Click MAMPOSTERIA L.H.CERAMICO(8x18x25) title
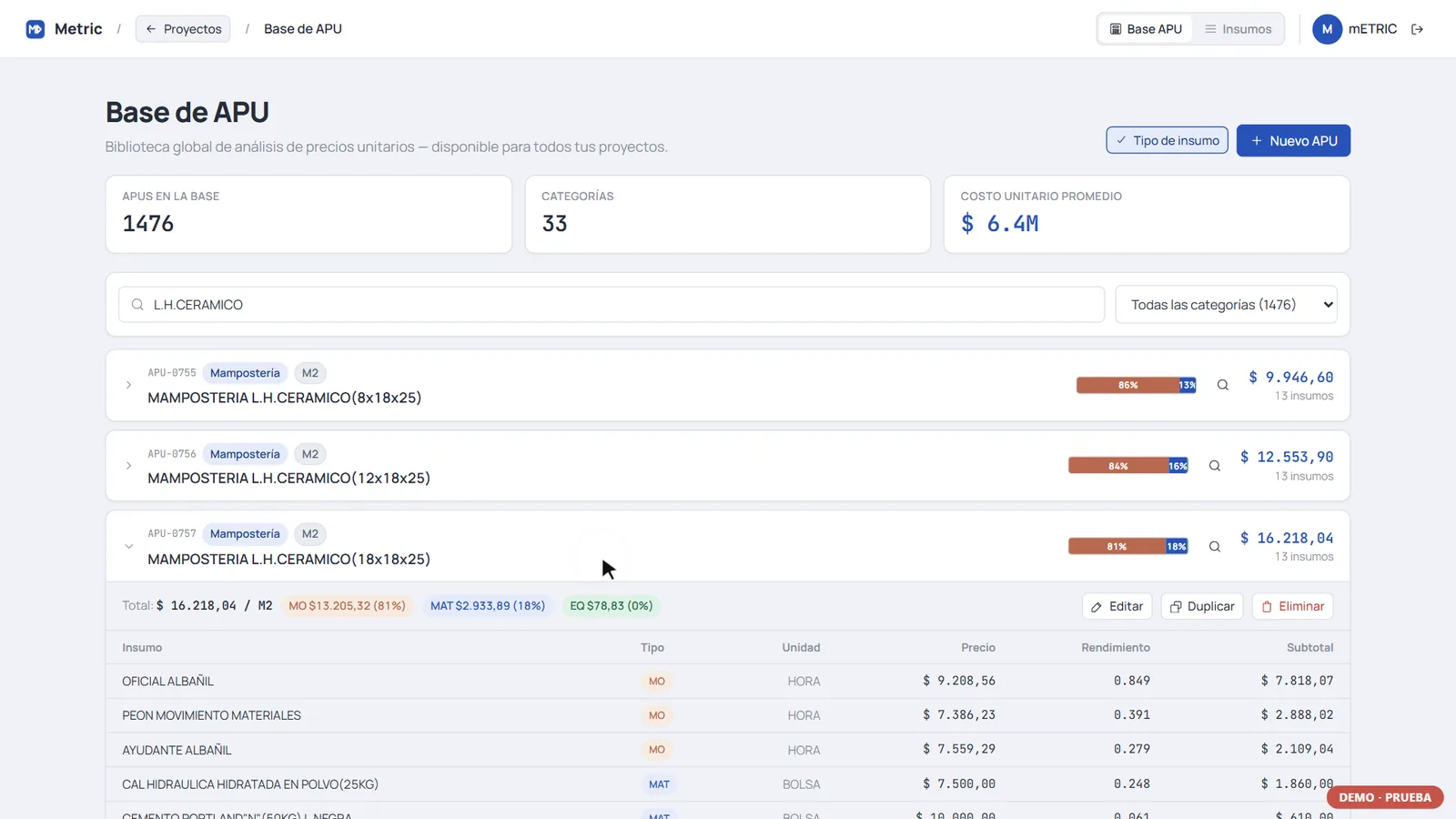Viewport: 1456px width, 819px height. click(285, 398)
